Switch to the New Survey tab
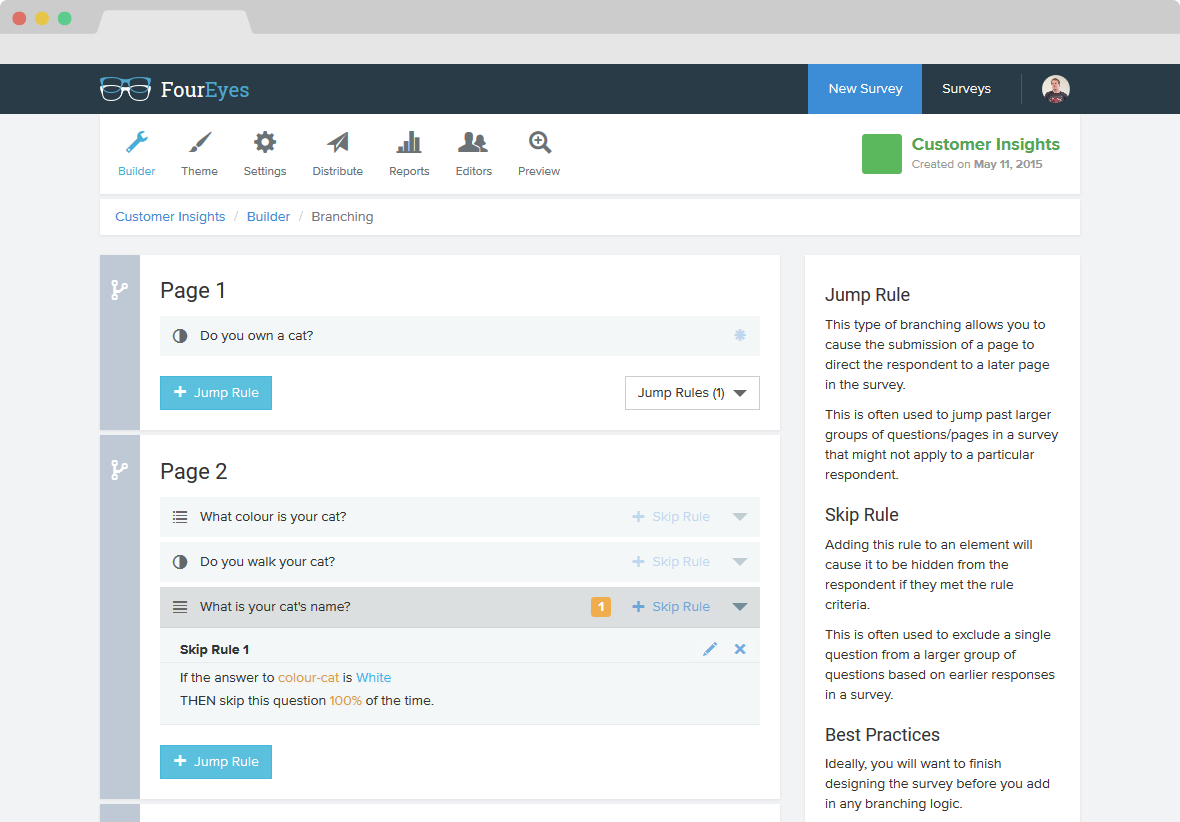Screen dimensions: 1180x822 [865, 89]
